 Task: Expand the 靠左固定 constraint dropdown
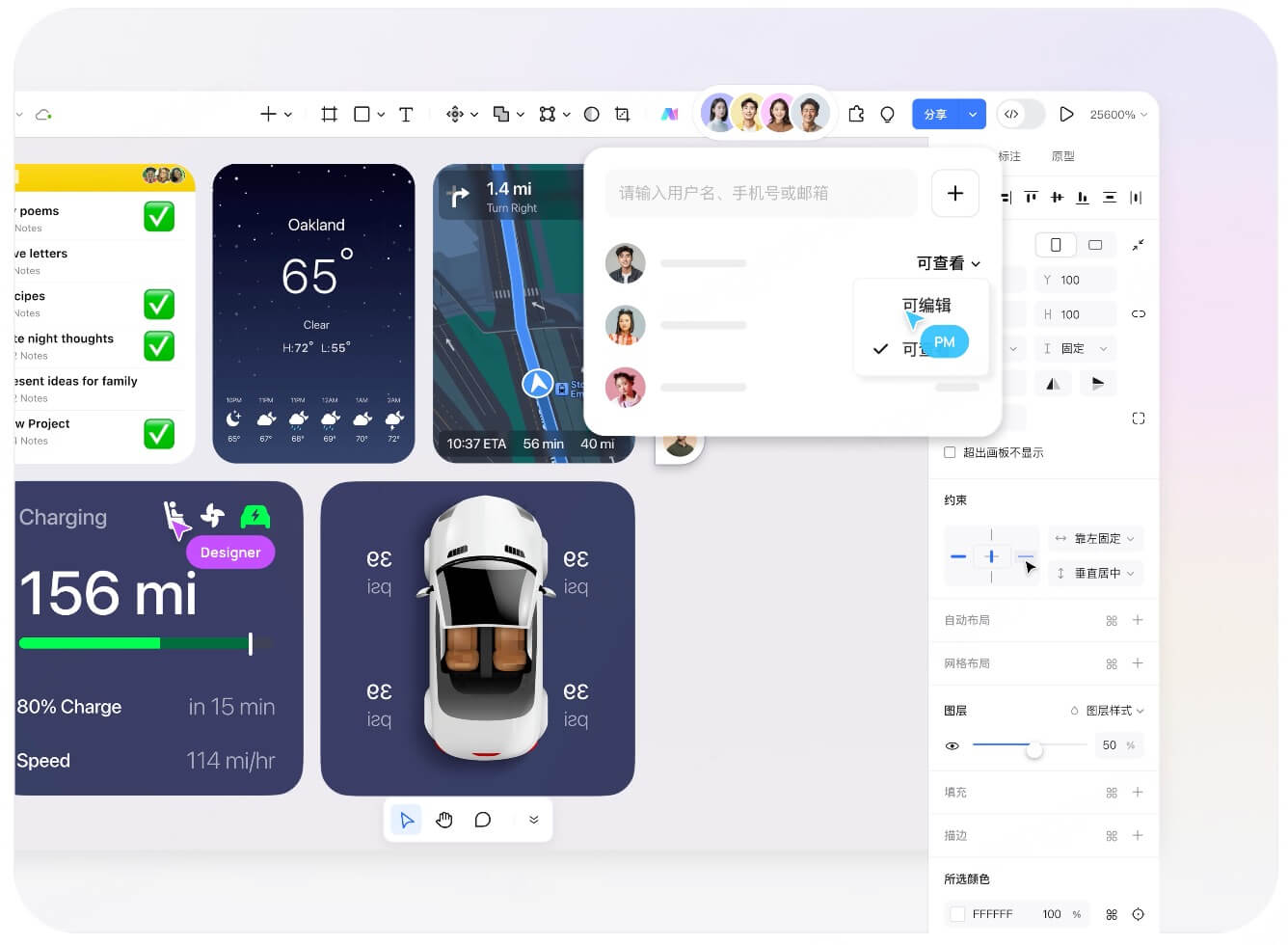[1096, 538]
